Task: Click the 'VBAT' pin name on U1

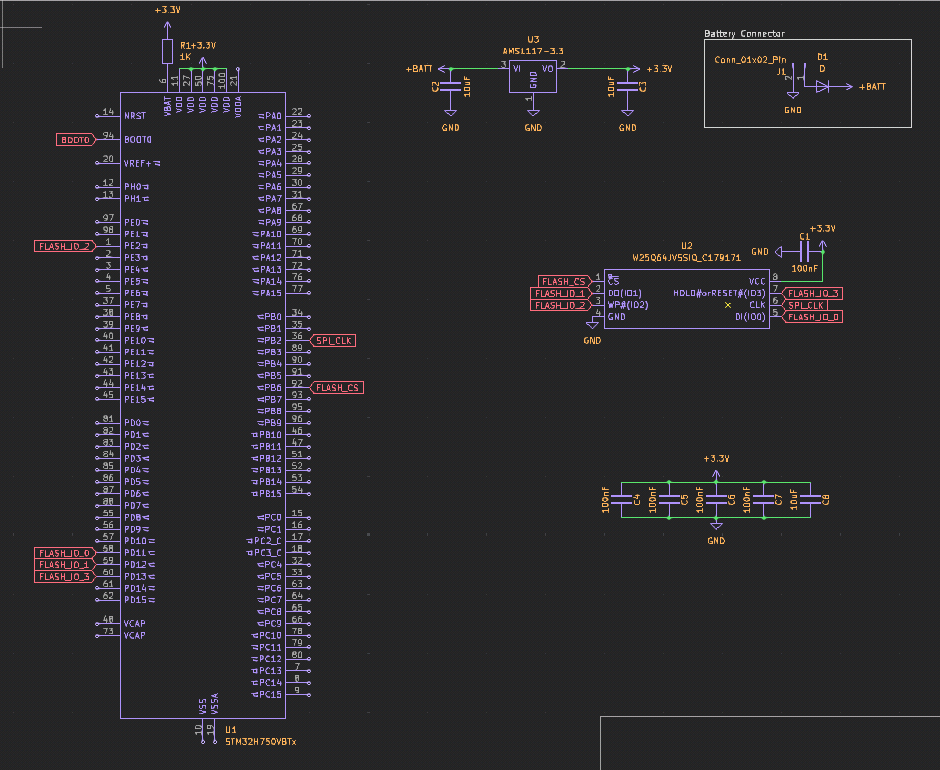Action: coord(167,106)
